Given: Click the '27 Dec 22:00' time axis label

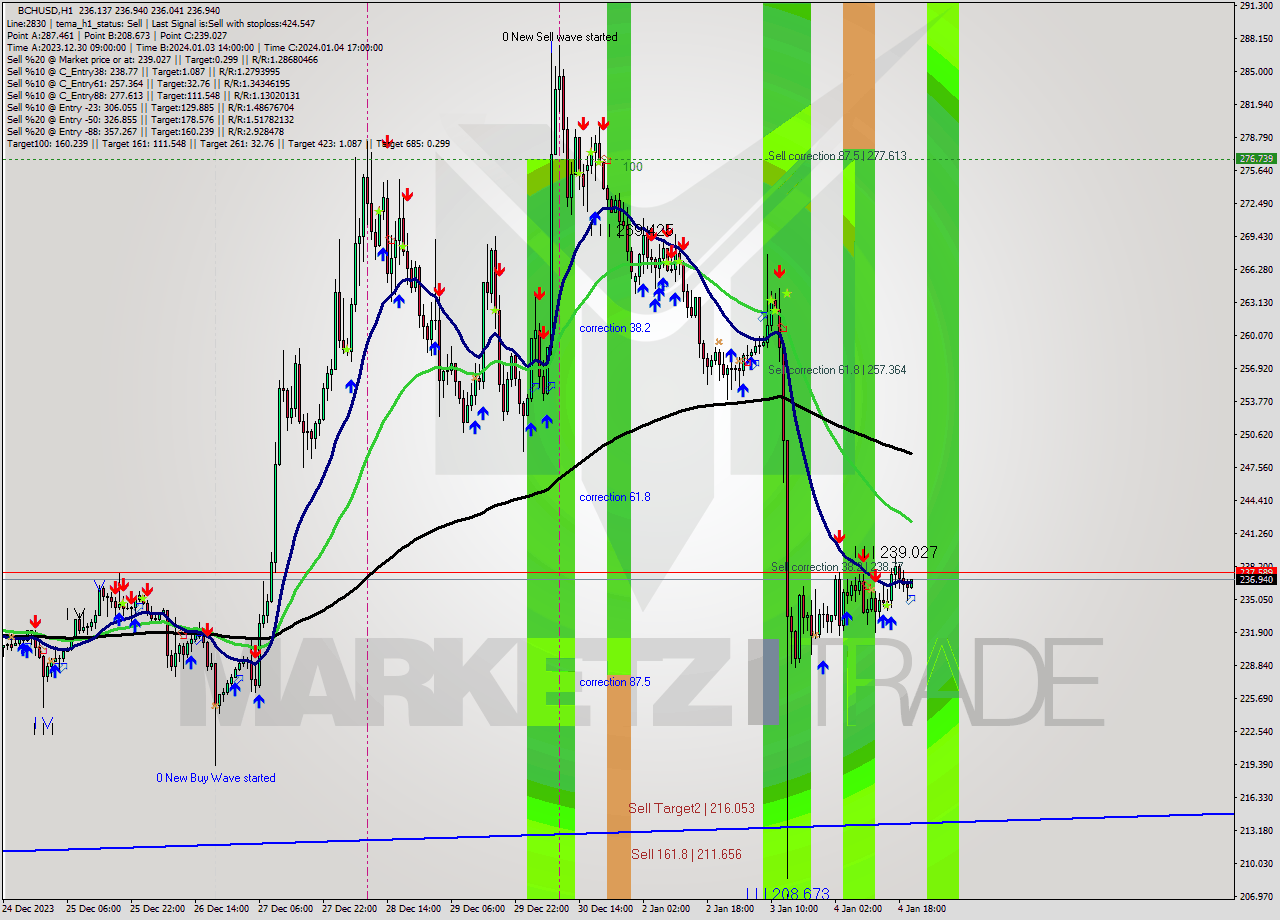Looking at the screenshot, I should point(350,909).
